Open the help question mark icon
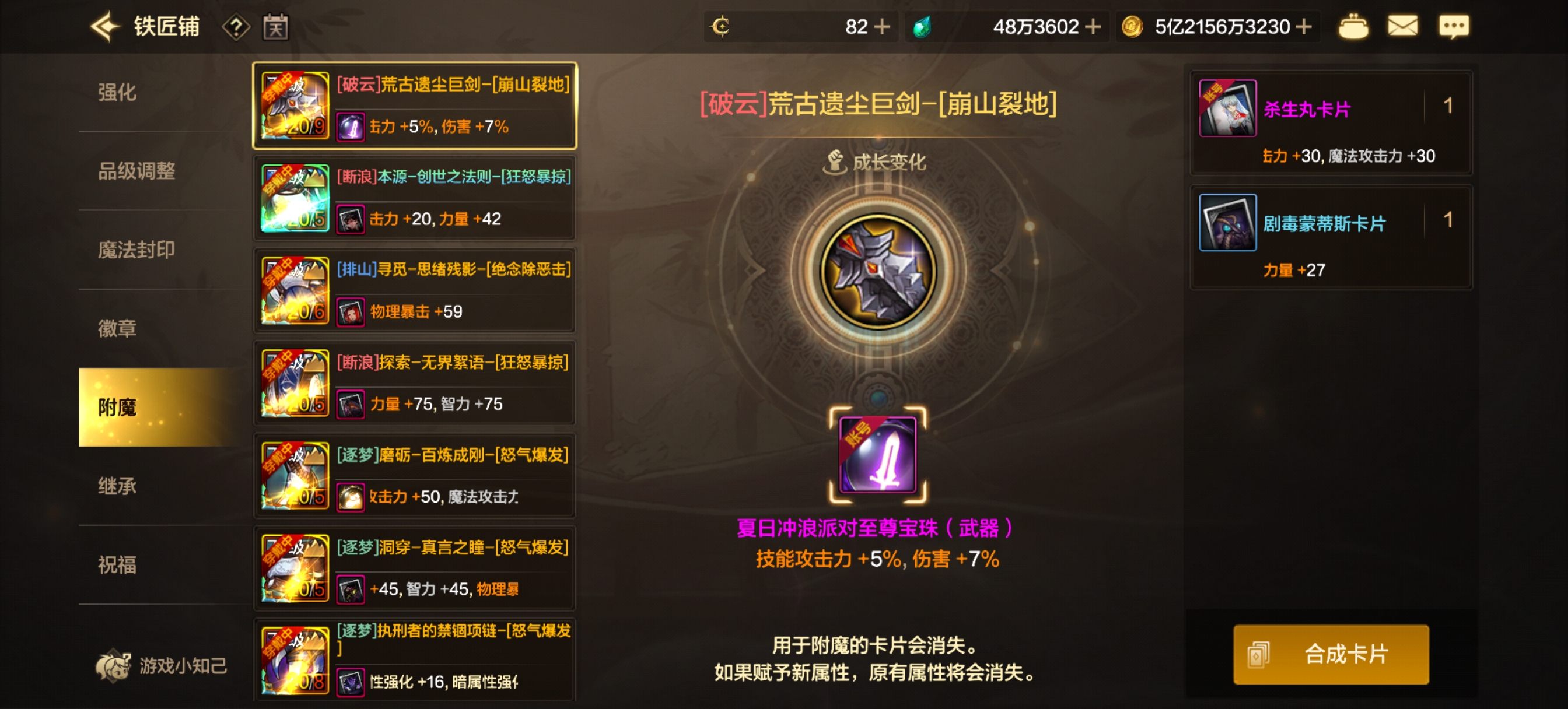 236,27
